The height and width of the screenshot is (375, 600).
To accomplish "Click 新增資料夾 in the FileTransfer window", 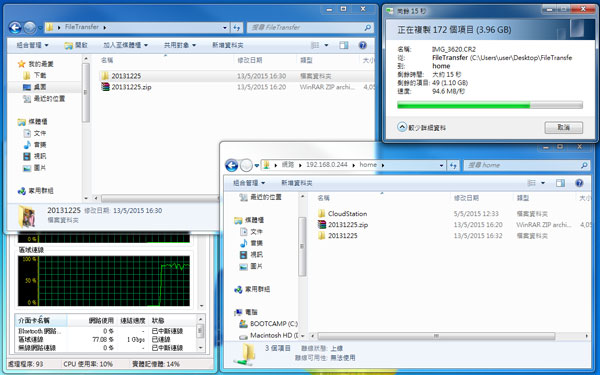I will coord(228,45).
